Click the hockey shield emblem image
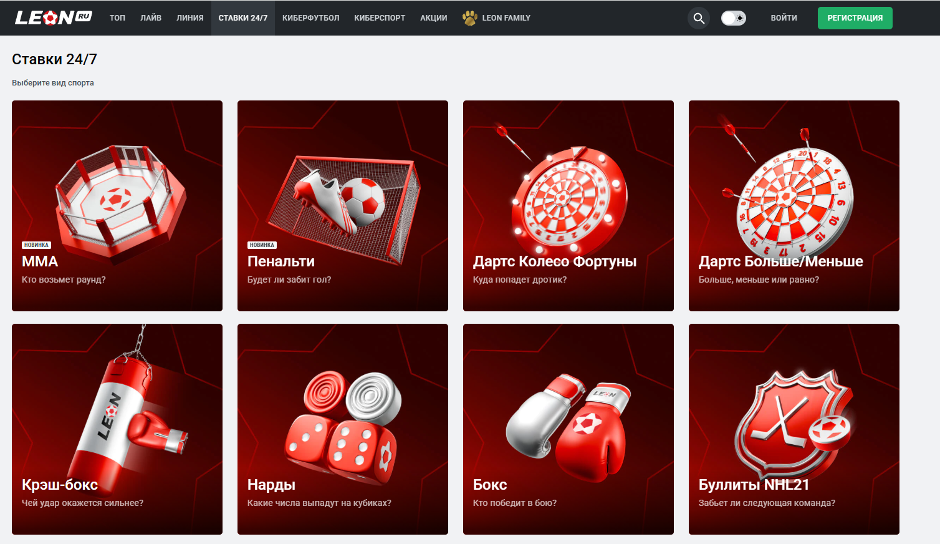The image size is (941, 545). [792, 422]
